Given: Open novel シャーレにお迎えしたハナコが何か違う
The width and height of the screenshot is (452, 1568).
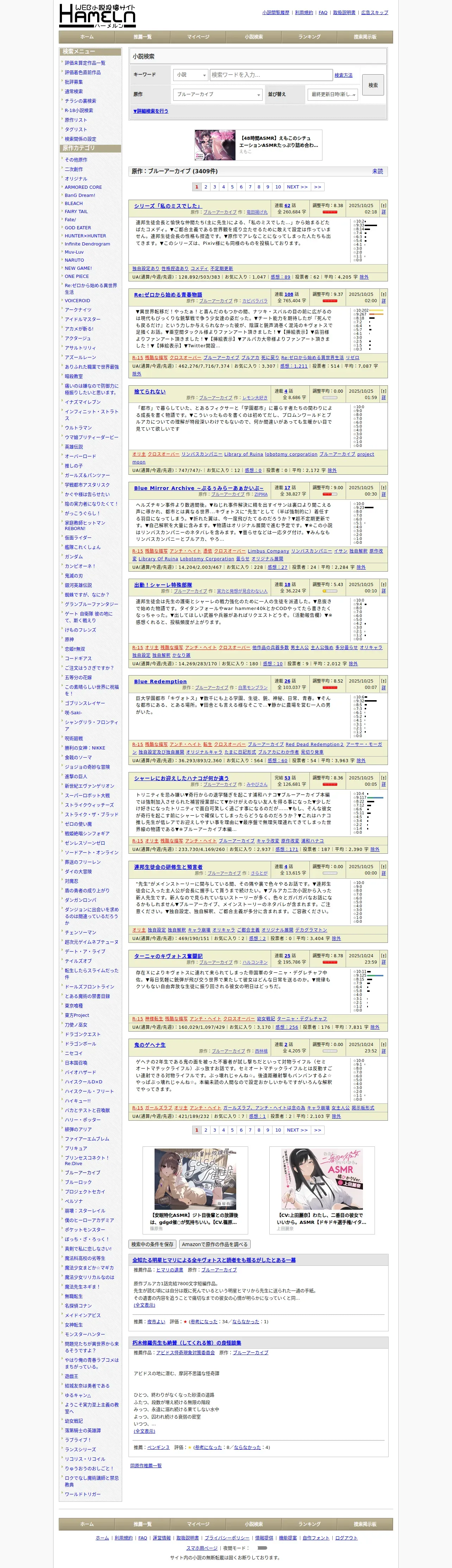Looking at the screenshot, I should click(x=181, y=778).
